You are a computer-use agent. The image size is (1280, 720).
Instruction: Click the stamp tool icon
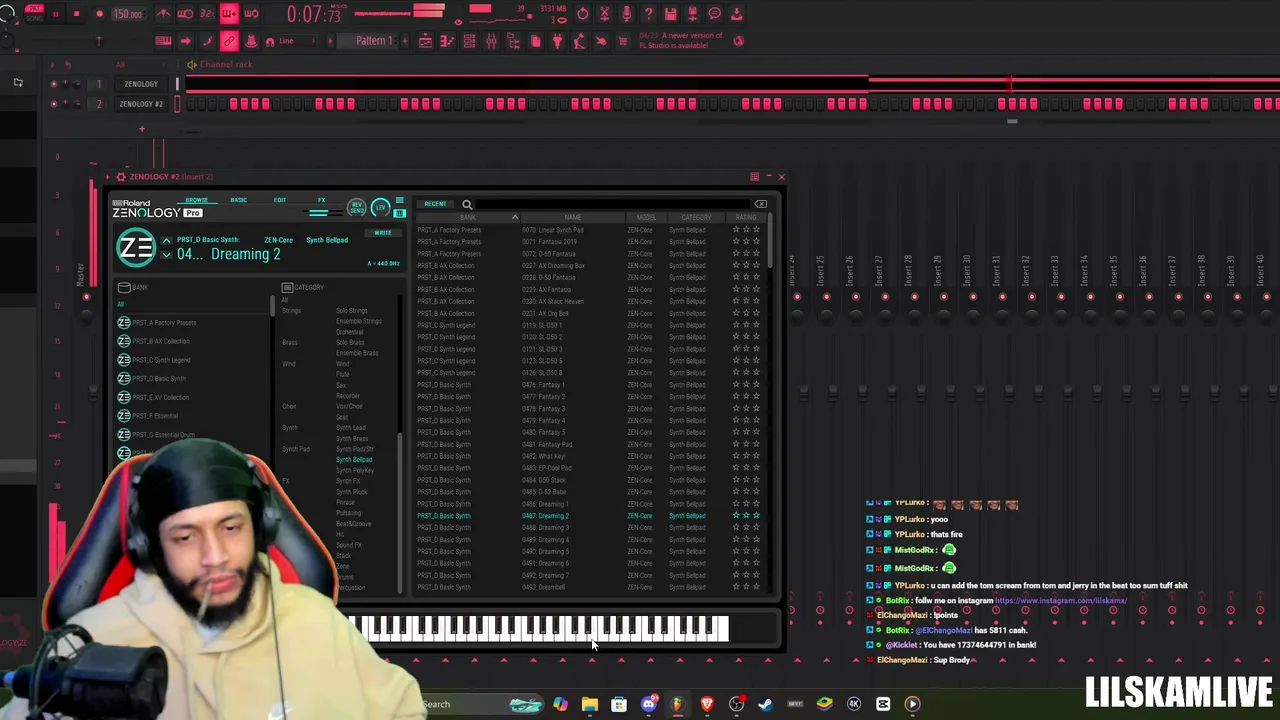(x=251, y=41)
